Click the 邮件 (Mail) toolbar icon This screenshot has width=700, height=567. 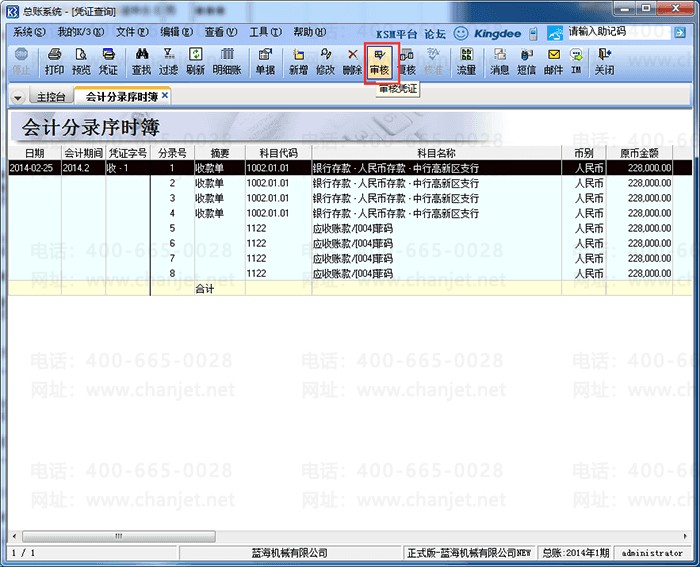(553, 61)
